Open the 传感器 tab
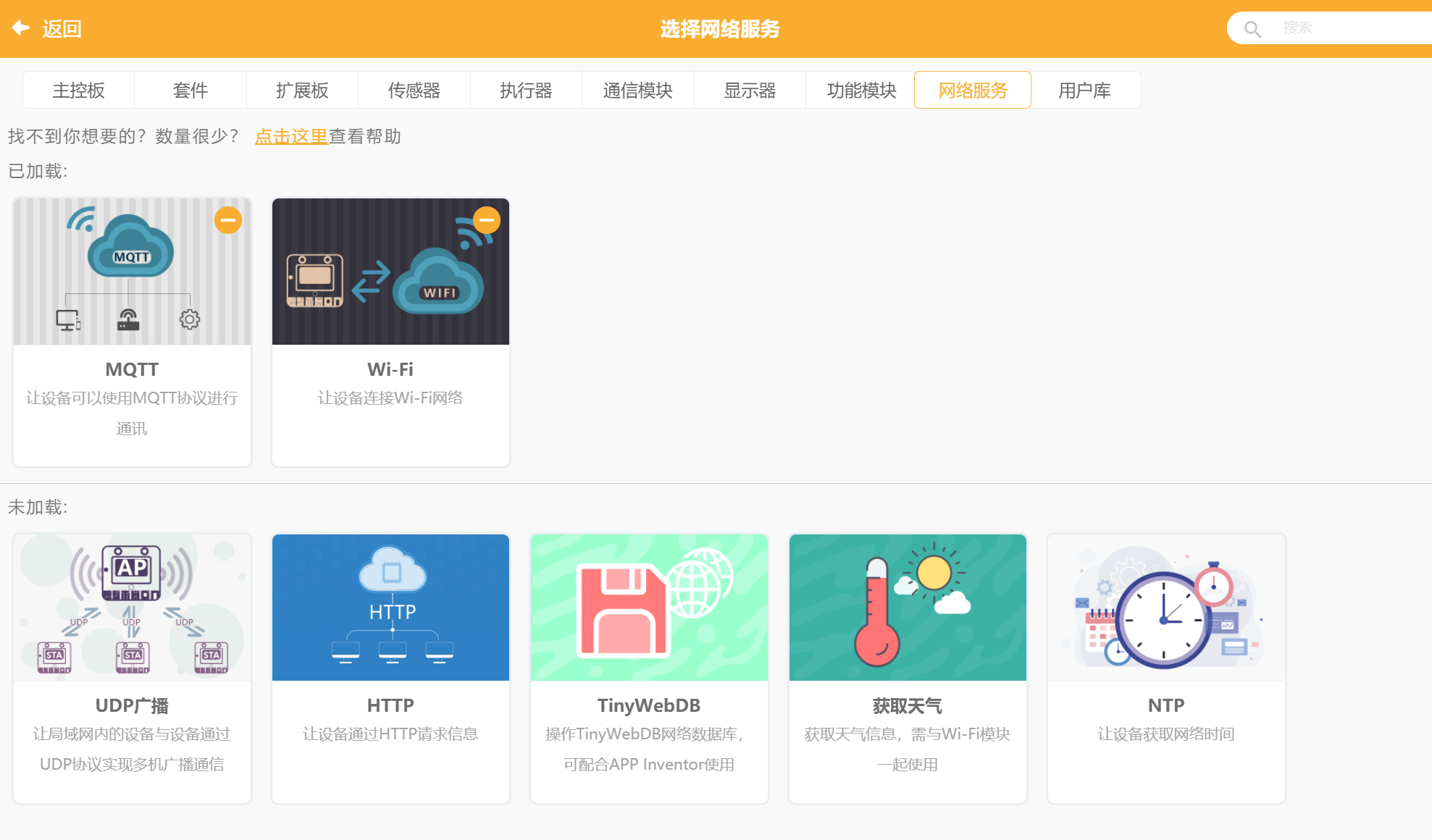 pyautogui.click(x=414, y=91)
